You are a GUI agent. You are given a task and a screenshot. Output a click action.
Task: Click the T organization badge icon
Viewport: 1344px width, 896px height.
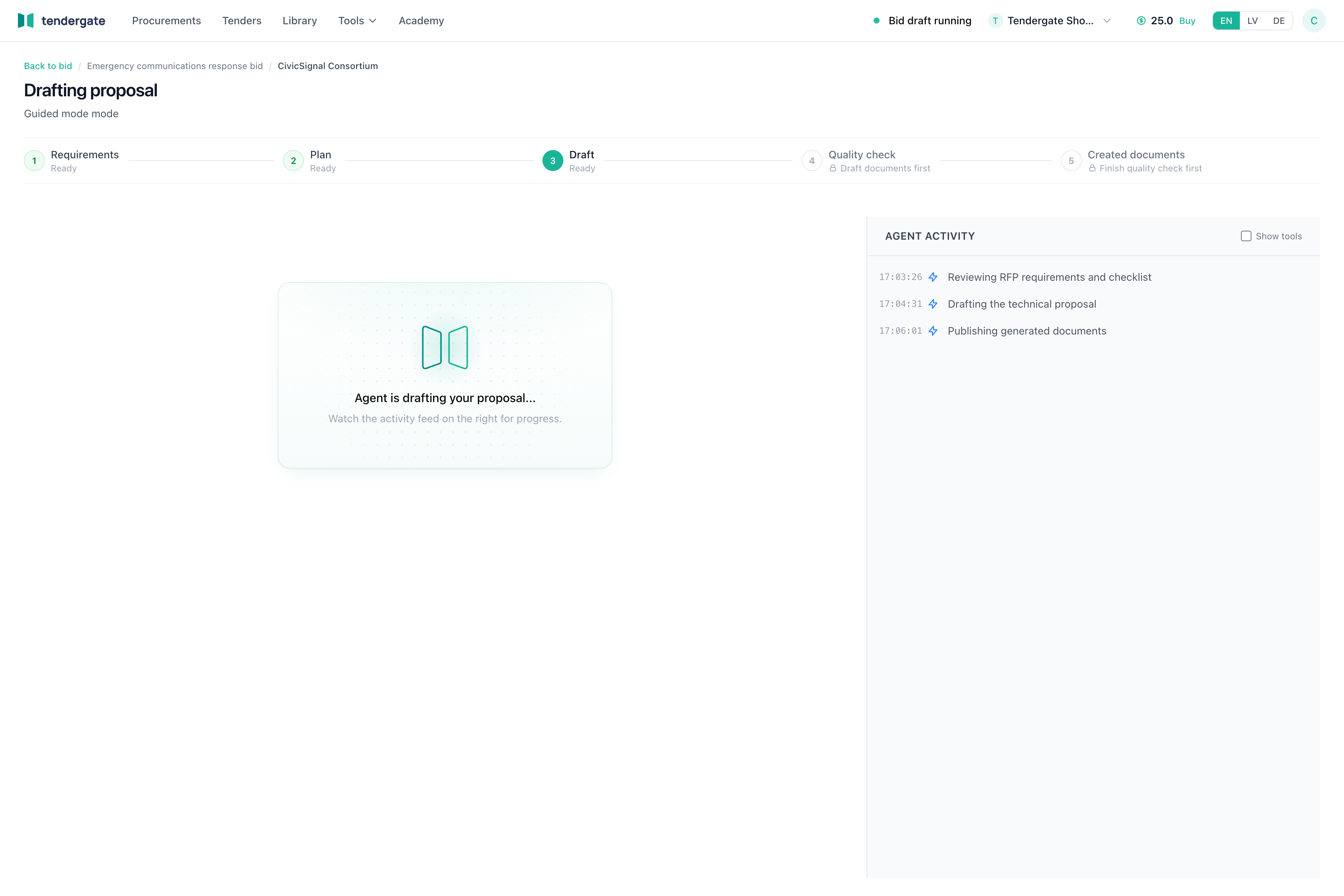[x=995, y=21]
